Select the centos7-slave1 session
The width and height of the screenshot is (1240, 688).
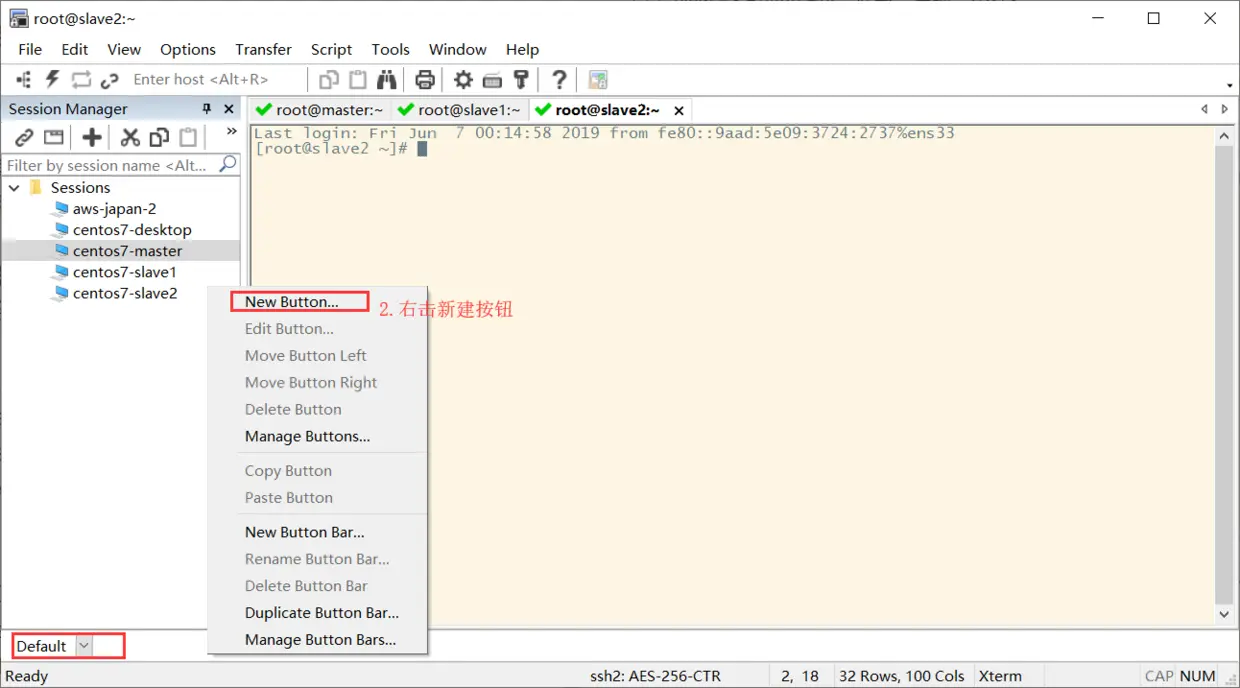click(x=124, y=272)
